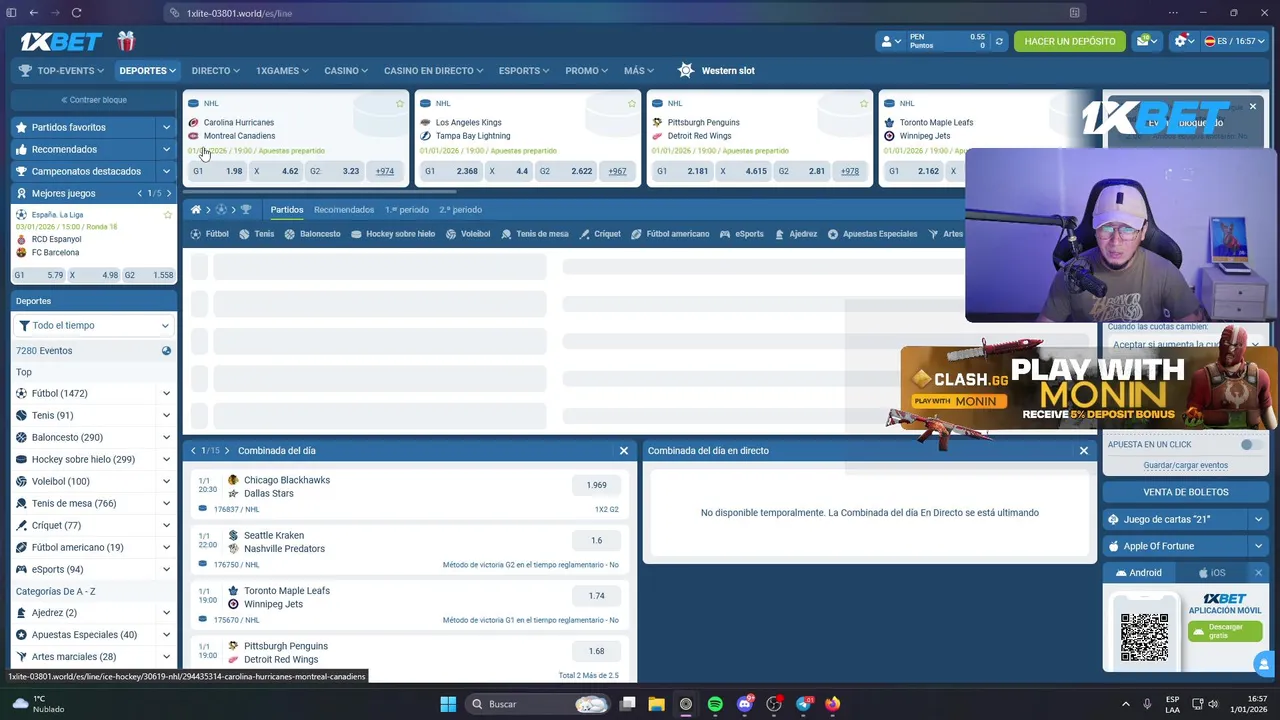
Task: Expand Partidos favoritos section
Action: 166,127
